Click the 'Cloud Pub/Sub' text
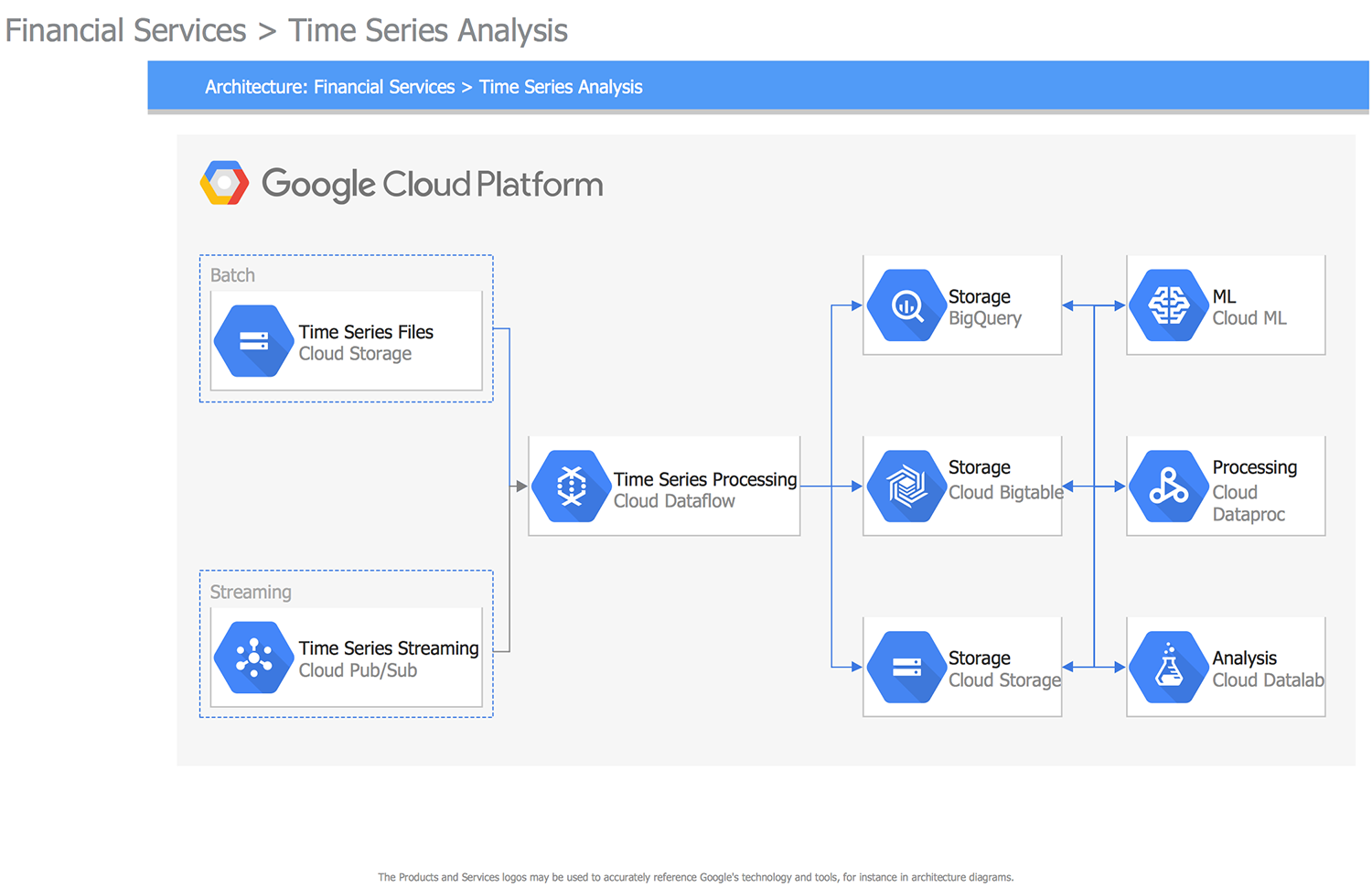Viewport: 1372px width, 888px height. 358,670
